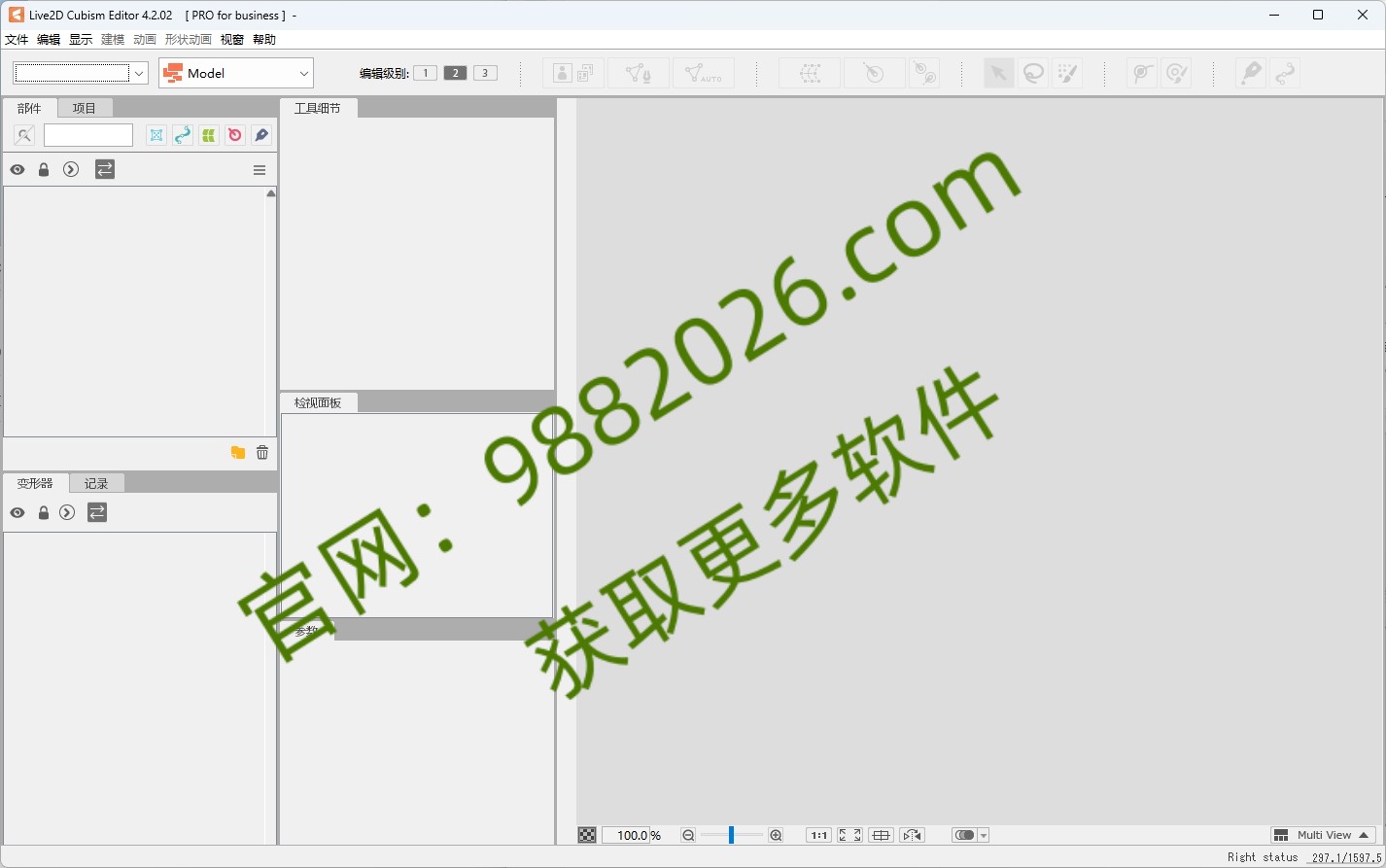Image resolution: width=1386 pixels, height=868 pixels.
Task: Open the 编辑 menu
Action: click(x=49, y=40)
